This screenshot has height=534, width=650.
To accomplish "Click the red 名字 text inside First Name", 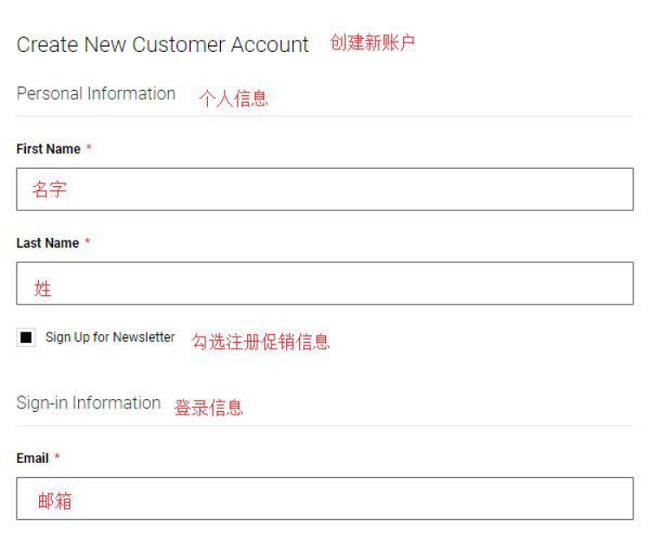I will pos(49,189).
